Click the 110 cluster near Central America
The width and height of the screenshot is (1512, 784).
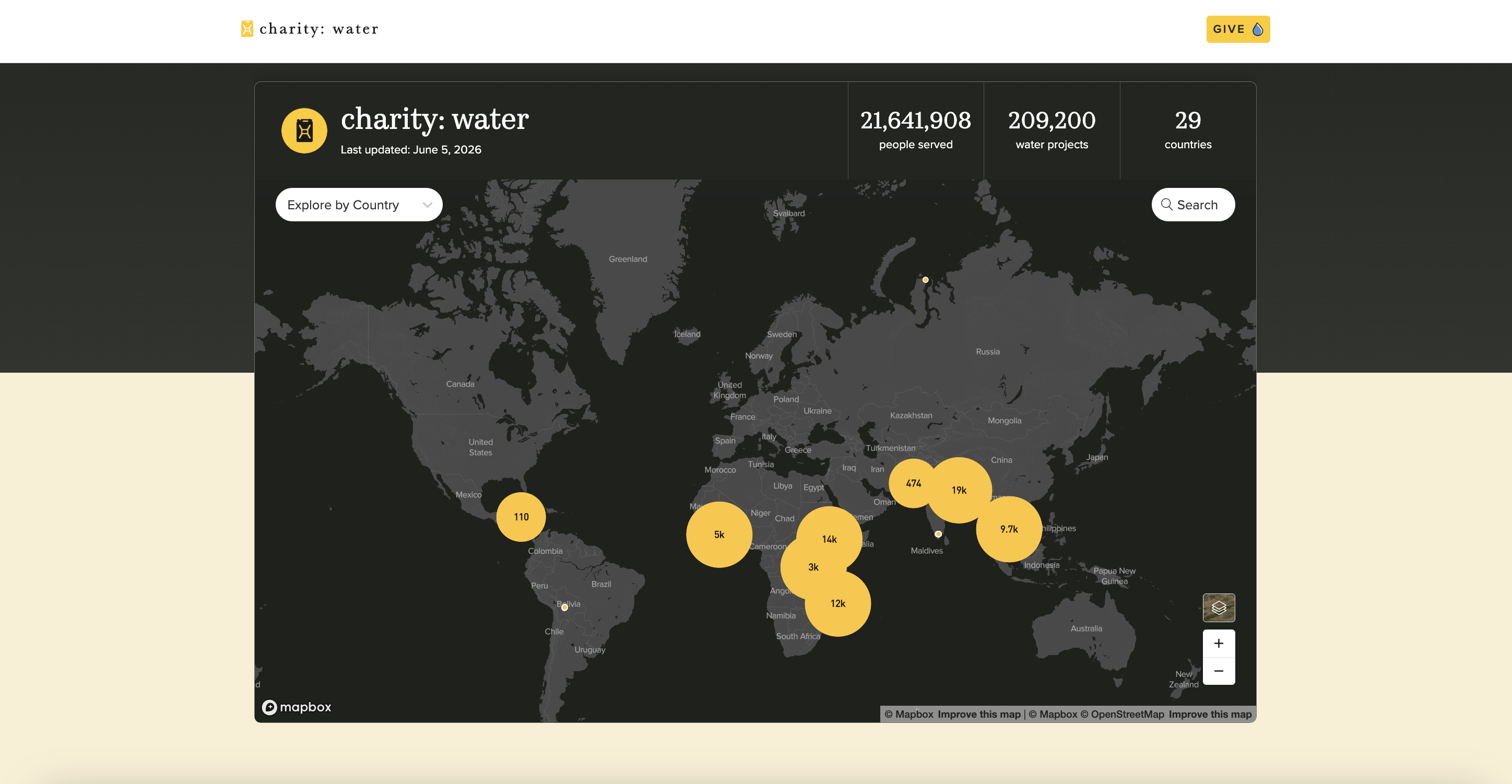point(521,516)
